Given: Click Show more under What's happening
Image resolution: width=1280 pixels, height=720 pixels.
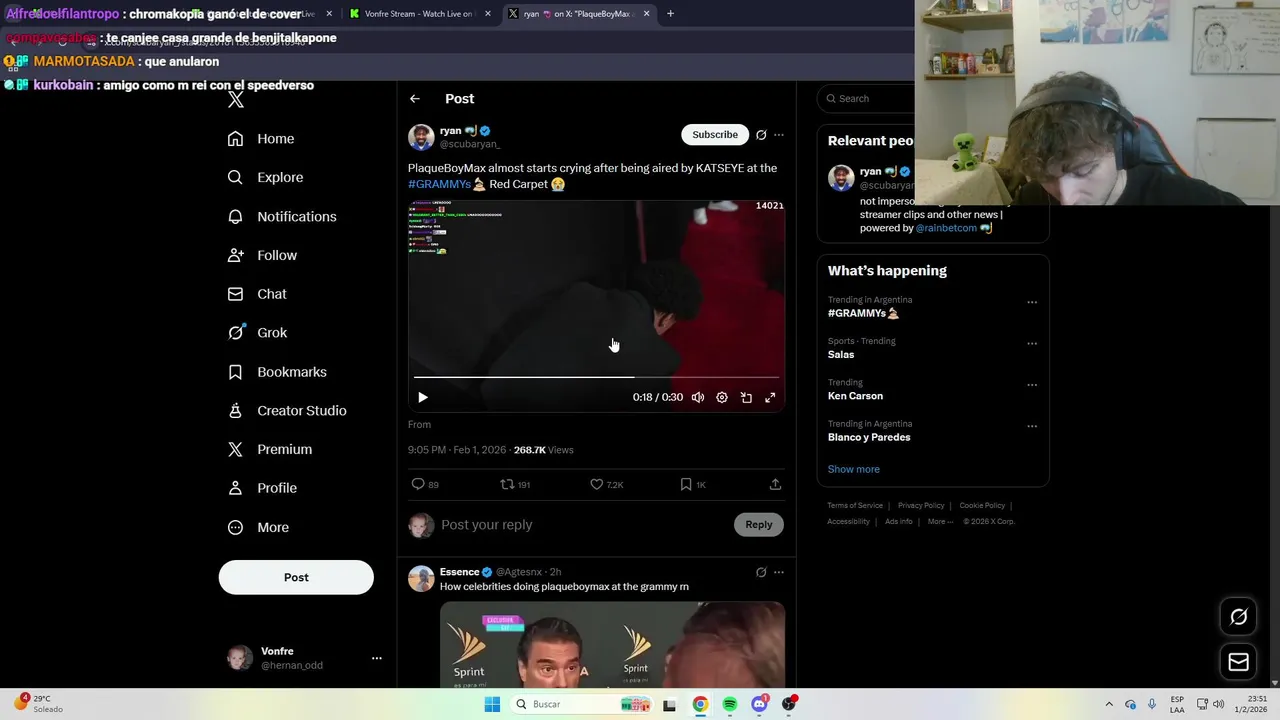Looking at the screenshot, I should pyautogui.click(x=854, y=469).
